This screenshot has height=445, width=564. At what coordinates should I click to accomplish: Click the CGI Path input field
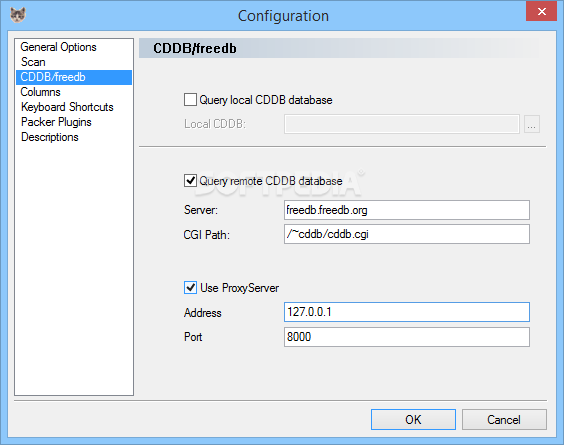(x=407, y=234)
